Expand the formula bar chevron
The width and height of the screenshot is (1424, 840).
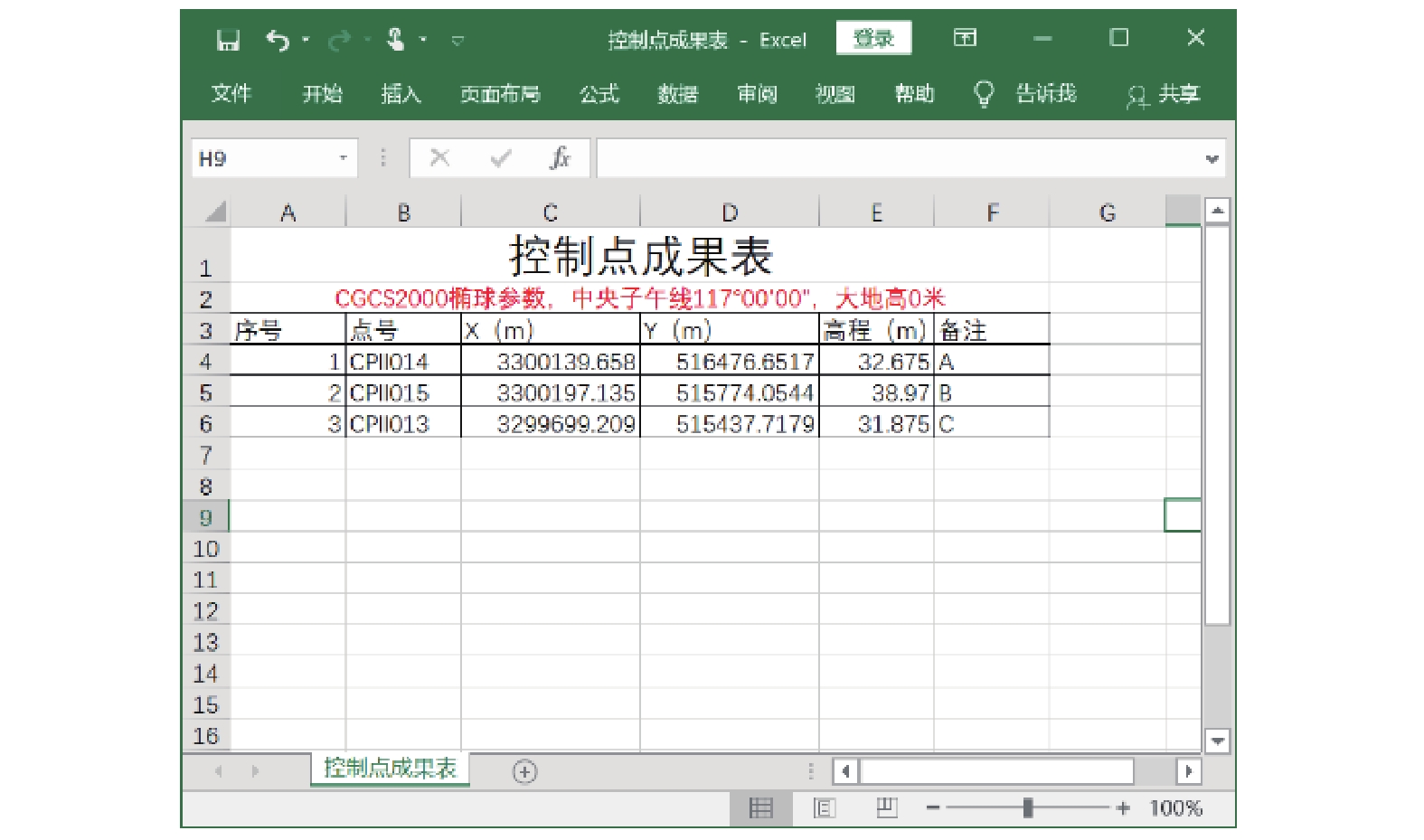tap(1212, 159)
